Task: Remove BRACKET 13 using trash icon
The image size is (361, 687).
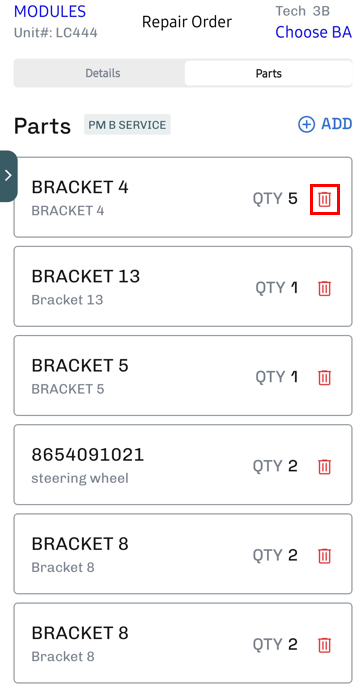Action: [x=325, y=288]
